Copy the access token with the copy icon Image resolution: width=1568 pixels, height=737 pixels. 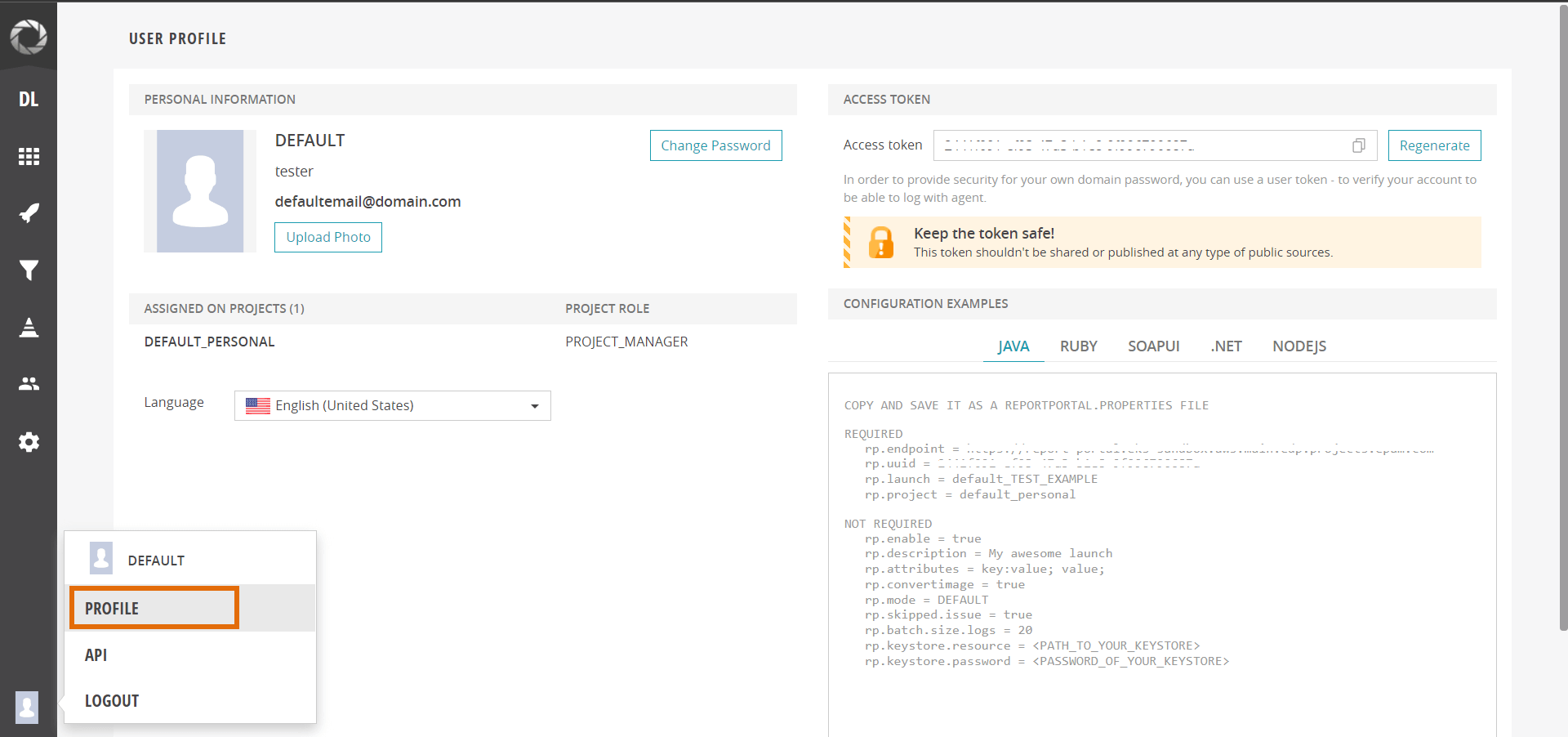pos(1358,145)
